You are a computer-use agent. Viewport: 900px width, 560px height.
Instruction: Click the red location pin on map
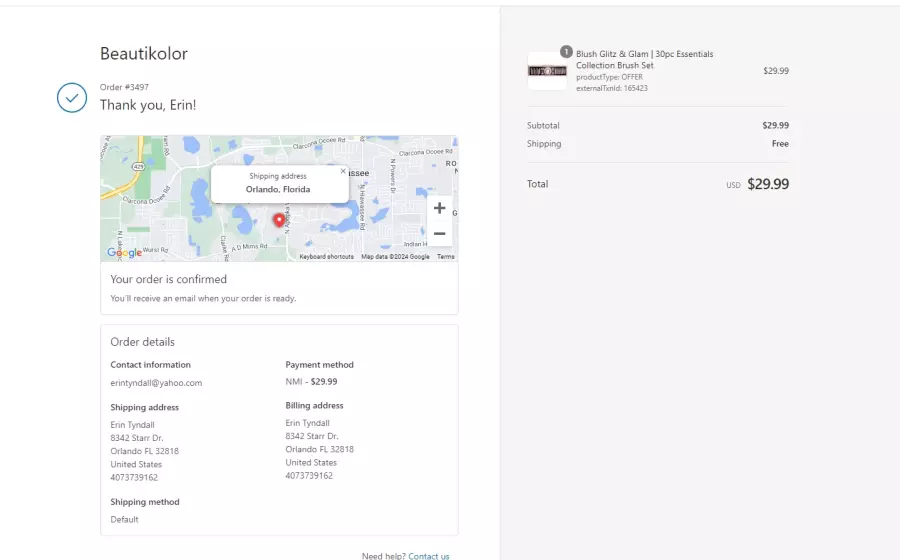point(279,220)
